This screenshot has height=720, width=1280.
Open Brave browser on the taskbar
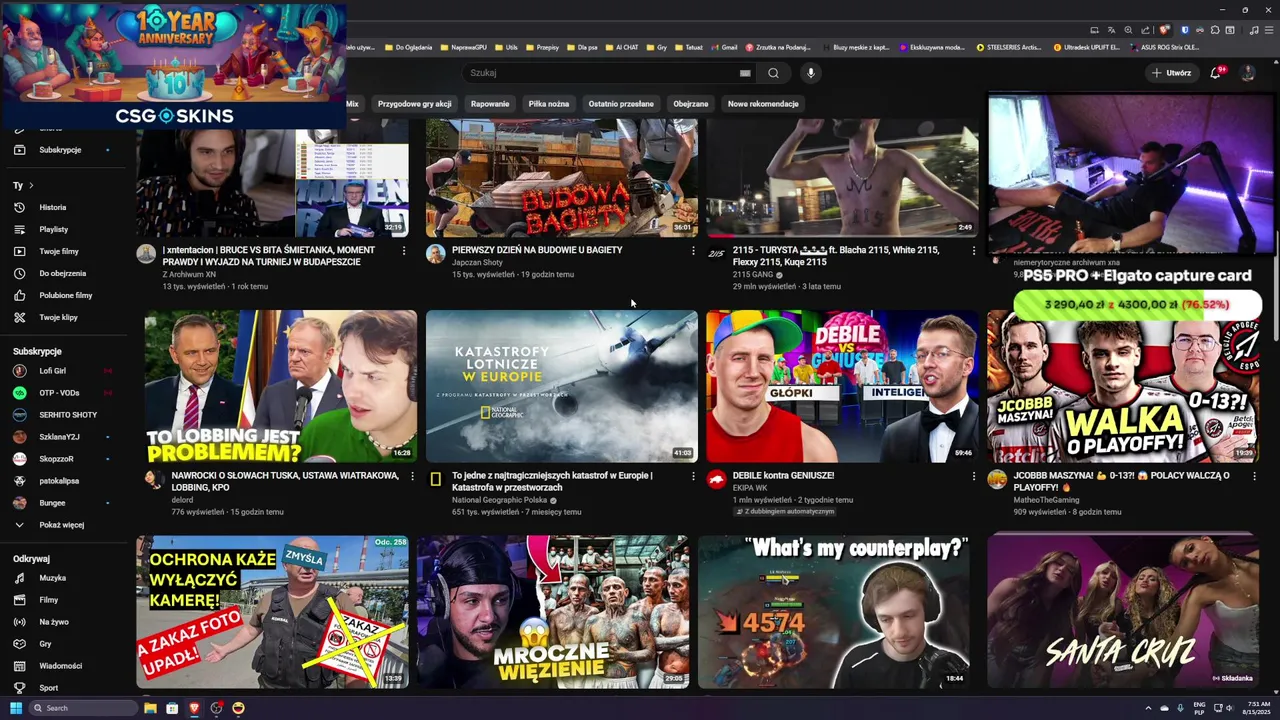point(194,708)
